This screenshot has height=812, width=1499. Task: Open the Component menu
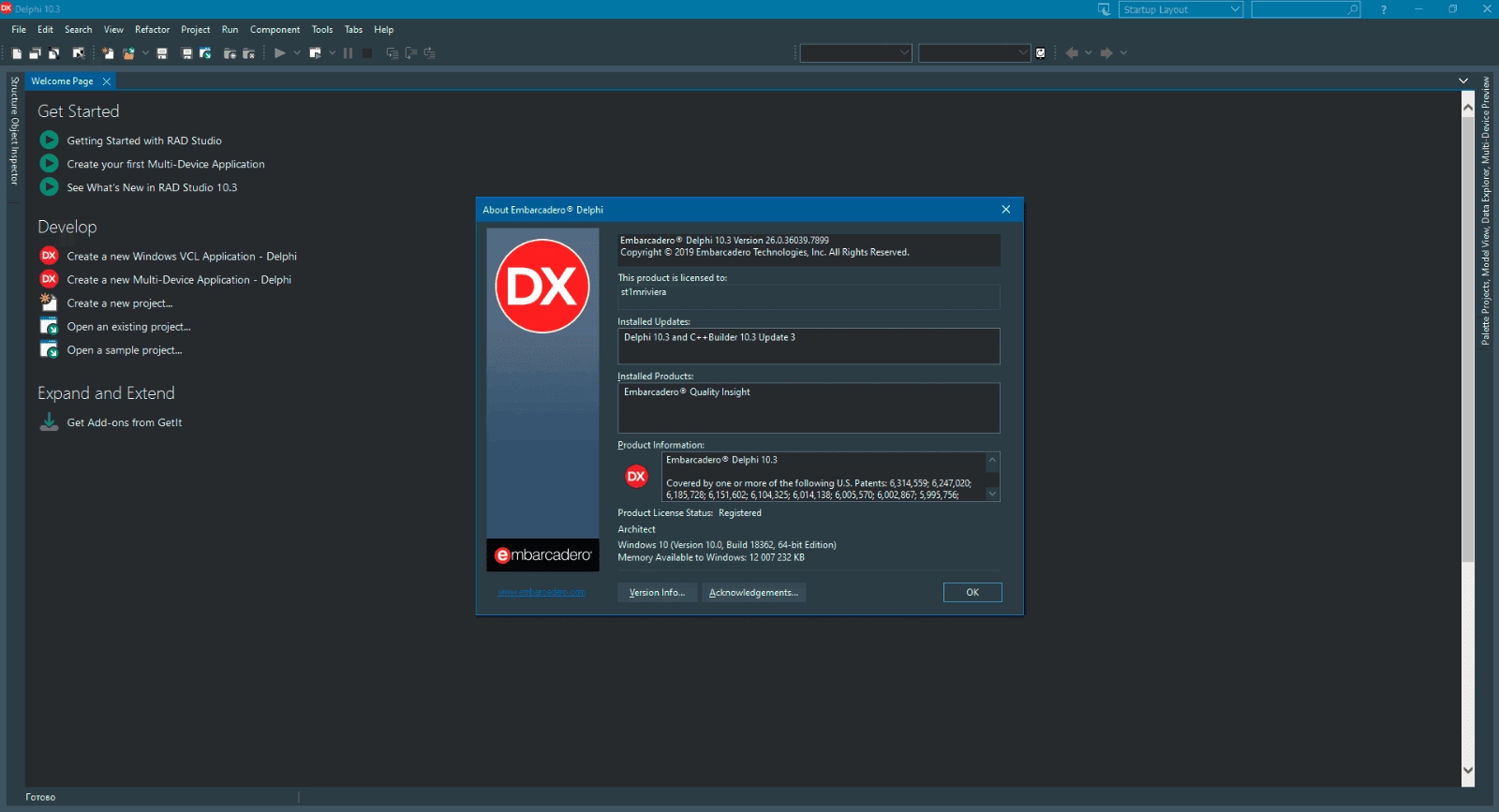coord(275,30)
